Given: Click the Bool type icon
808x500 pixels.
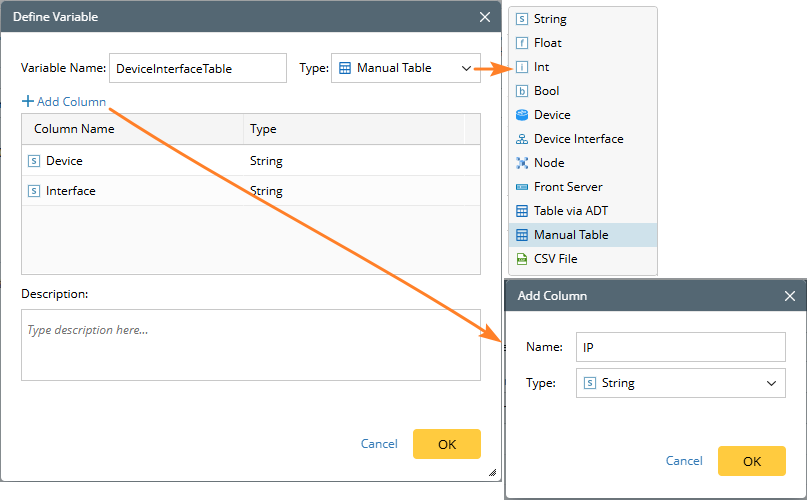Looking at the screenshot, I should pyautogui.click(x=522, y=91).
